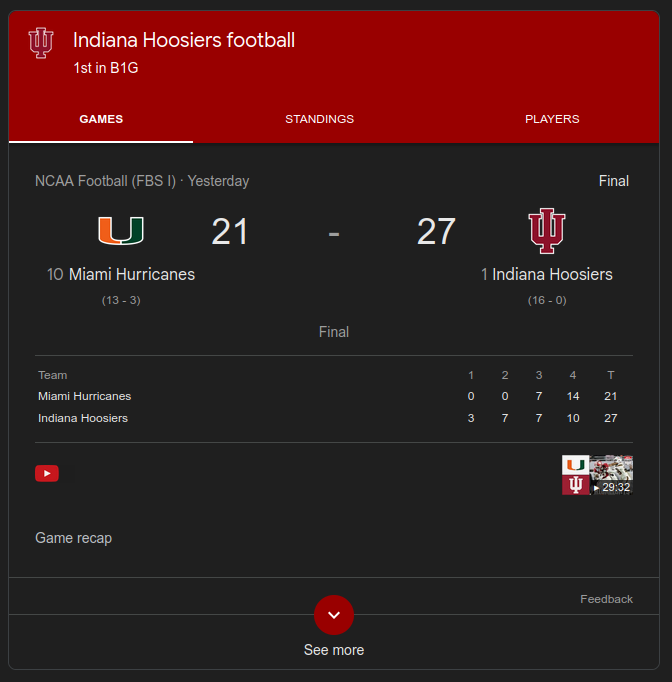Screen dimensions: 672x682
Task: Open the Indiana Hoosiers team name link
Action: pos(552,274)
